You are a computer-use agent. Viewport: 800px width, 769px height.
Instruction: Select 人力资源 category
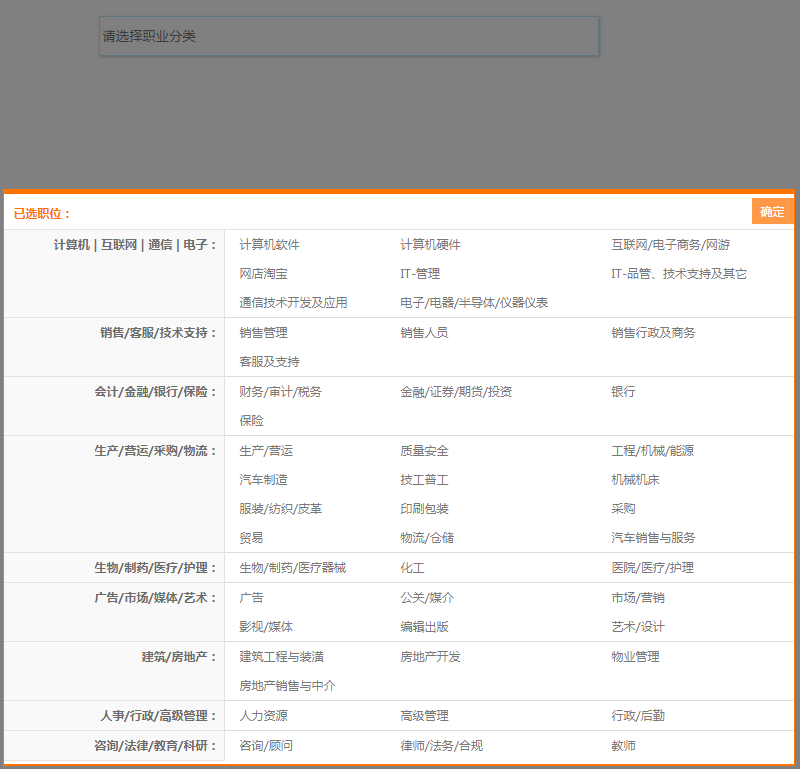(x=263, y=716)
